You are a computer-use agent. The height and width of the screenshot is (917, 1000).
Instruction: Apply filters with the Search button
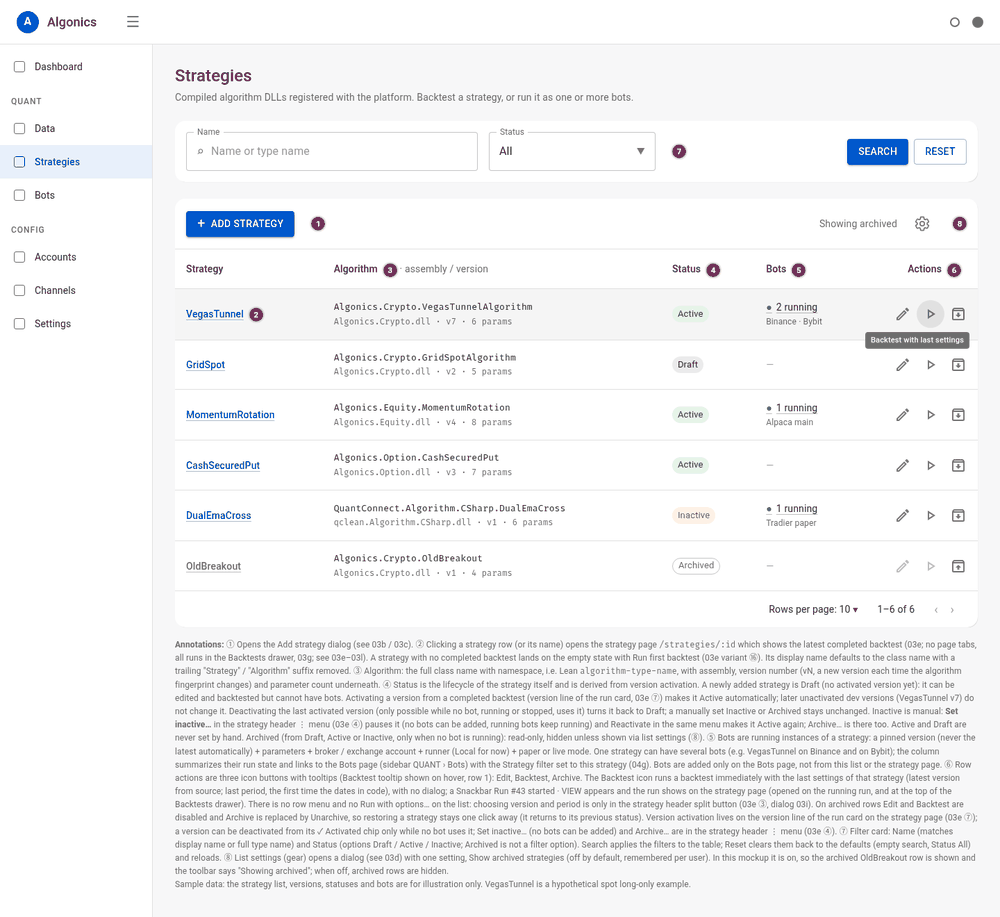pyautogui.click(x=877, y=152)
